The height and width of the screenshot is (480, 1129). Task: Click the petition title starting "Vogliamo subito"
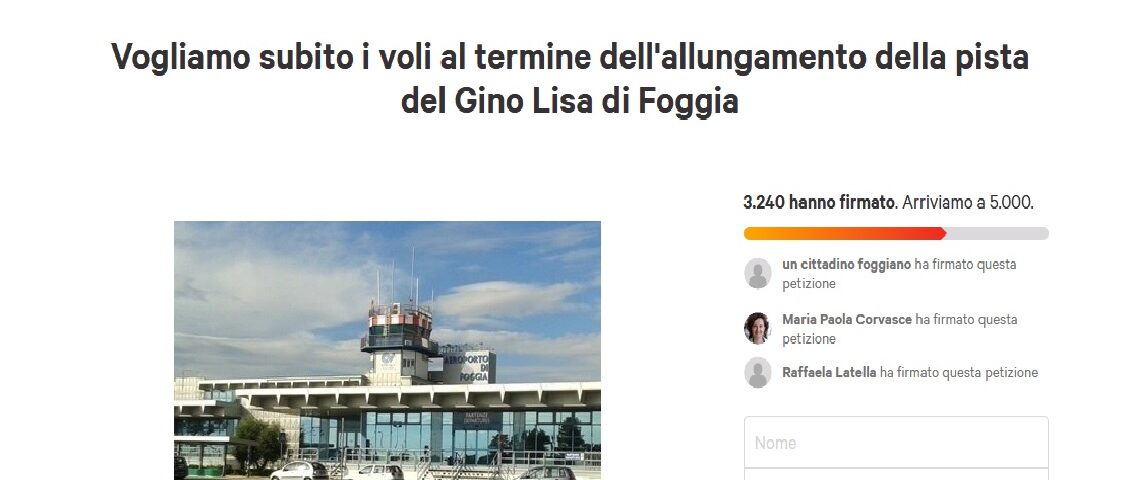pos(570,78)
